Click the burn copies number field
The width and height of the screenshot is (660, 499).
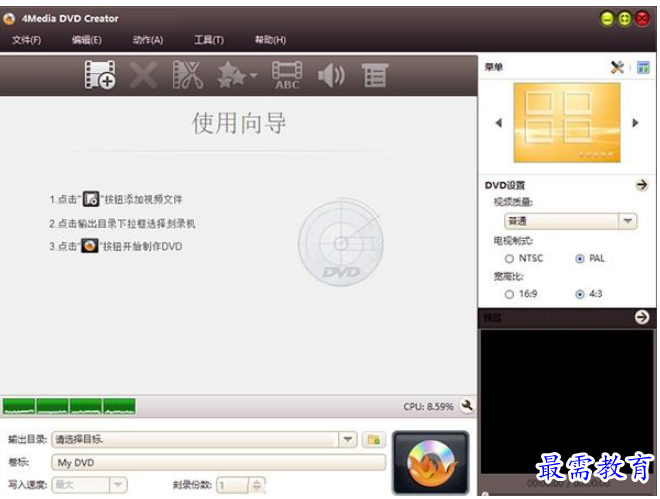(x=233, y=485)
